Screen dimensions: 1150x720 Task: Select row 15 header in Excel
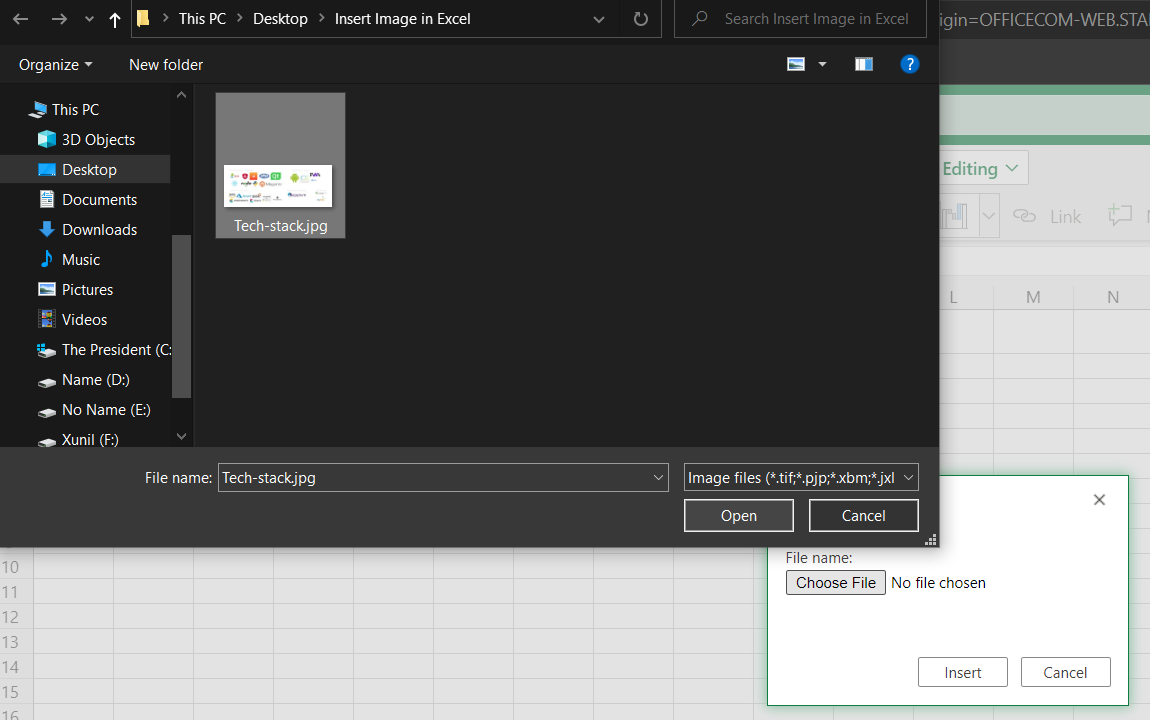pyautogui.click(x=10, y=692)
